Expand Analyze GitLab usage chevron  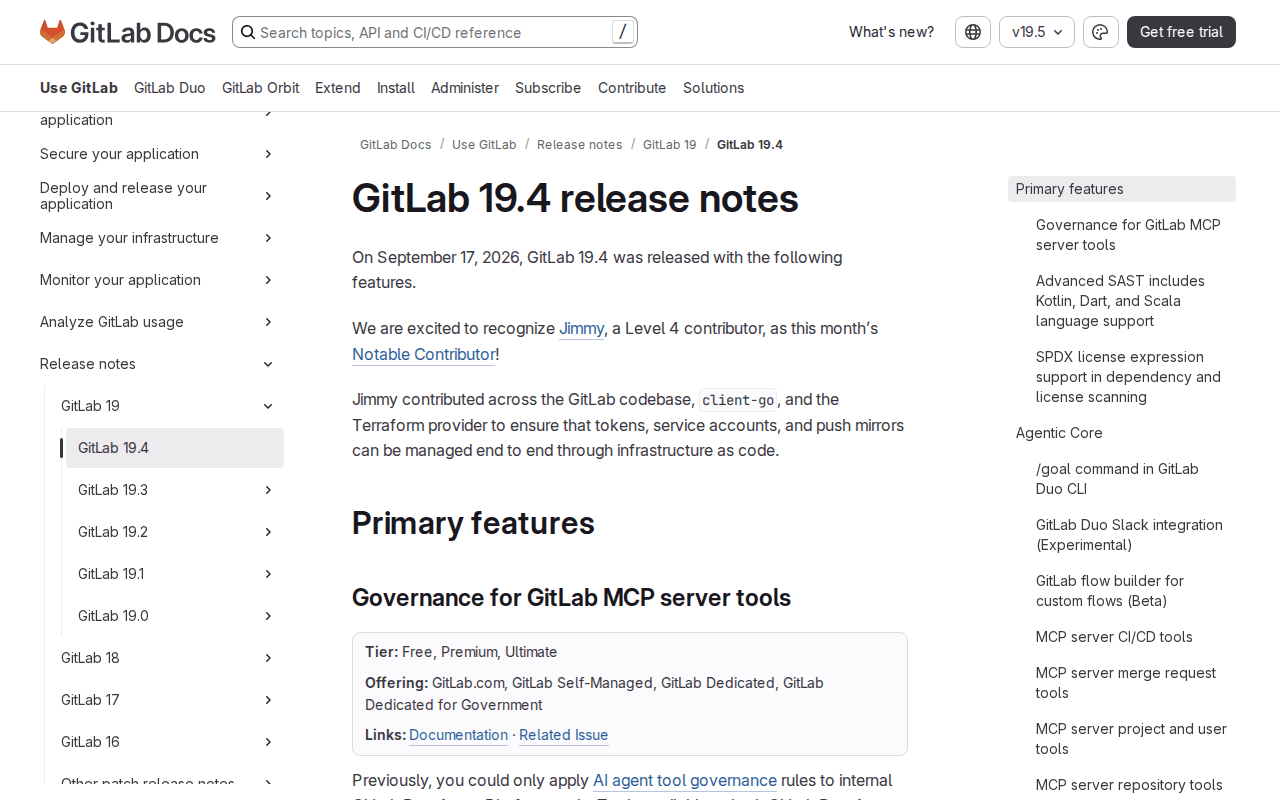click(x=268, y=322)
